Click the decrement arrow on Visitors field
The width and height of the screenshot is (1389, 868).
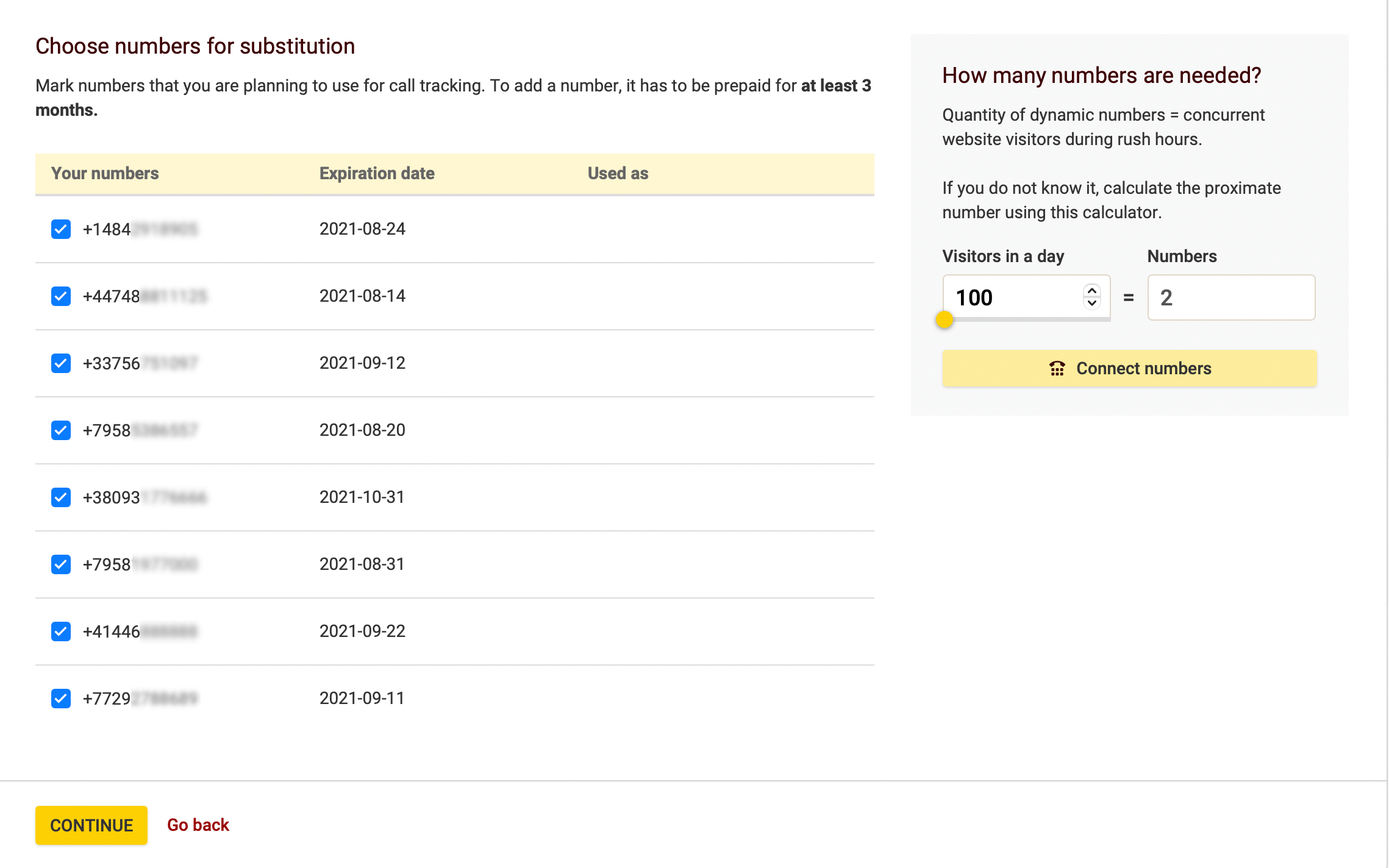click(1091, 304)
